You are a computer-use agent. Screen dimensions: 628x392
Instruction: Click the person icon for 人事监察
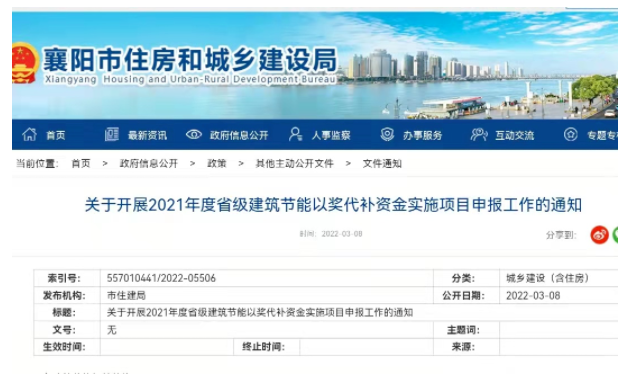click(296, 135)
